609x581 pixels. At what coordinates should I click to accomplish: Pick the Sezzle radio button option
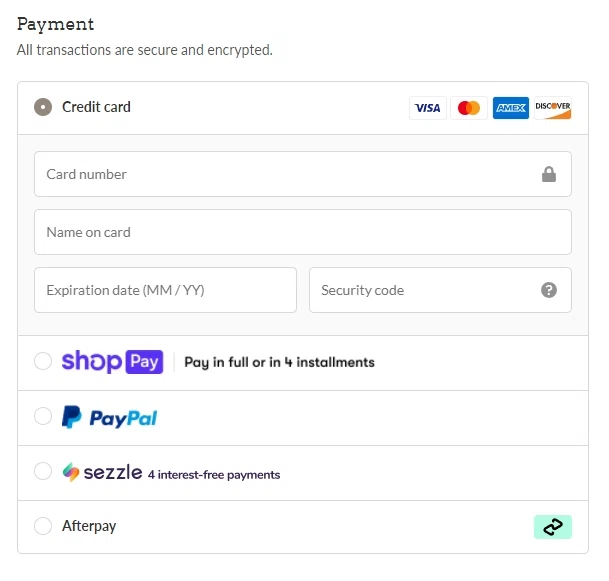click(x=43, y=471)
